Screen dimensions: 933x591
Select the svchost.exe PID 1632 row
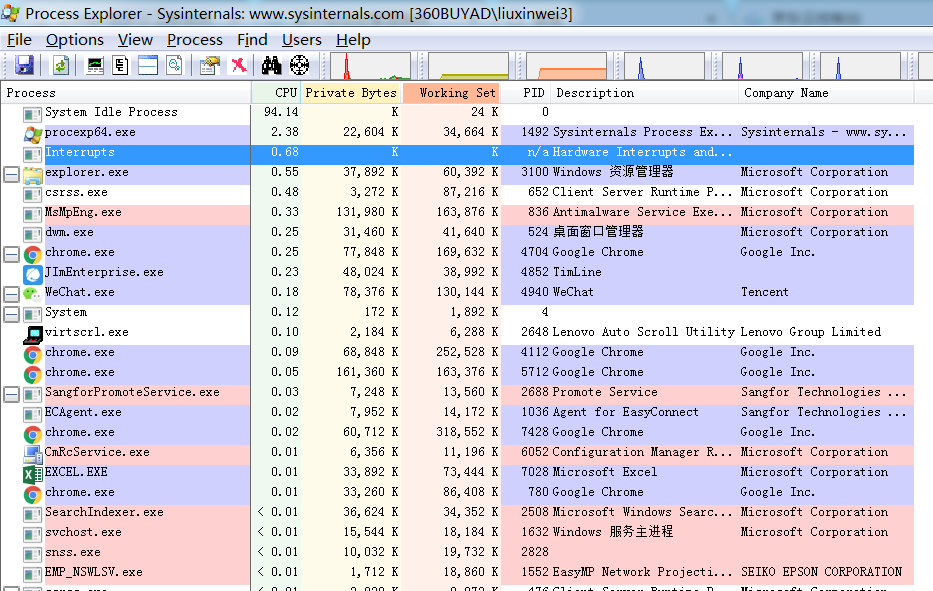[x=457, y=533]
